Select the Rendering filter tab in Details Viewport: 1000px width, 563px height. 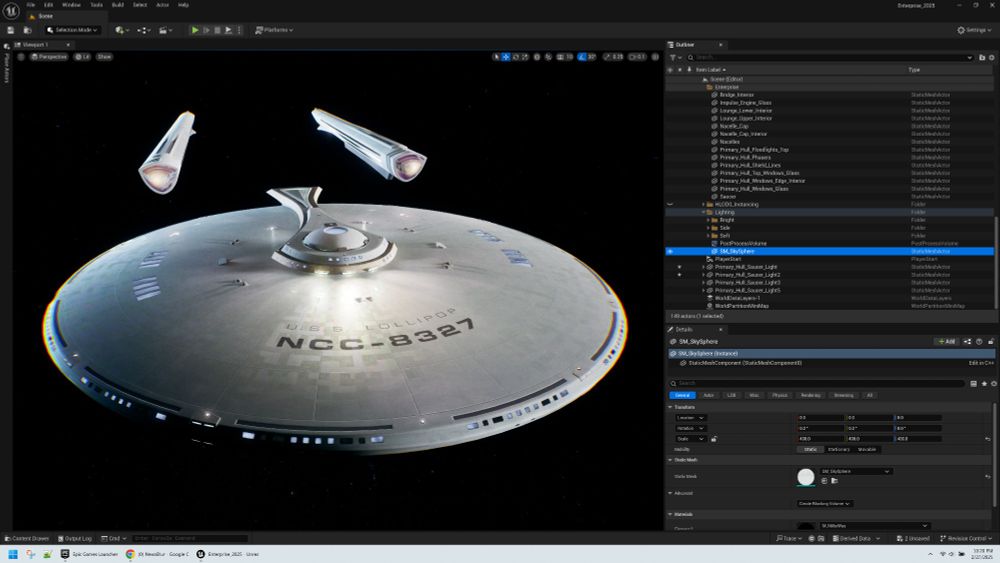811,395
